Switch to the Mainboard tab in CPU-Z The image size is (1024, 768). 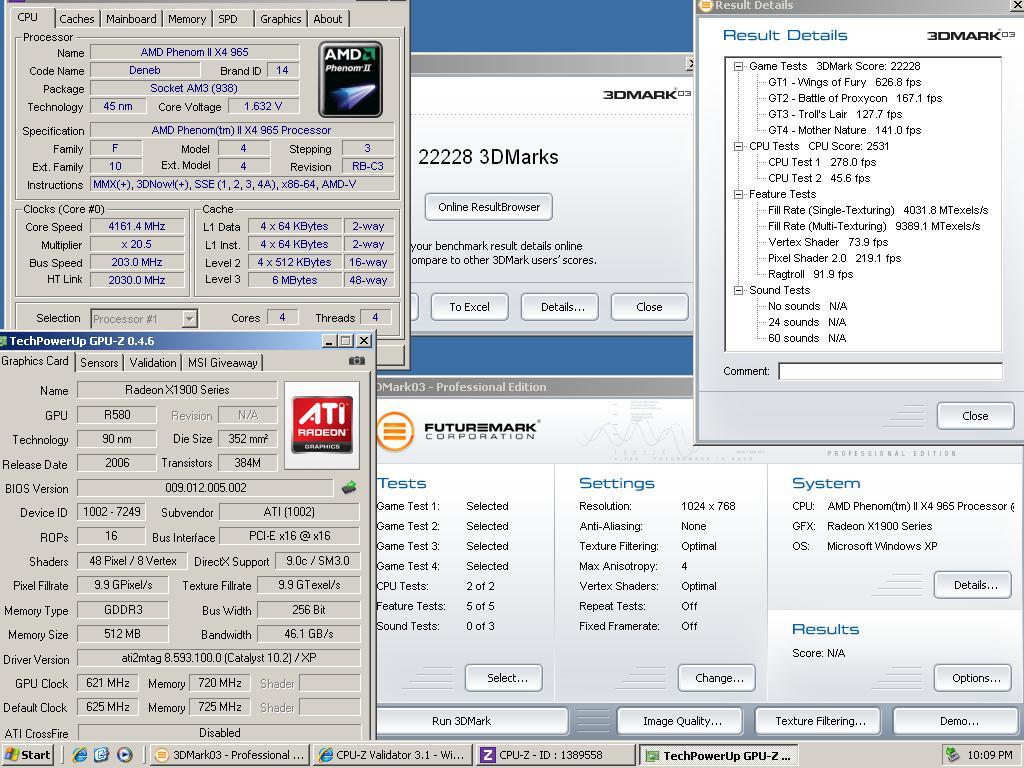pos(131,19)
